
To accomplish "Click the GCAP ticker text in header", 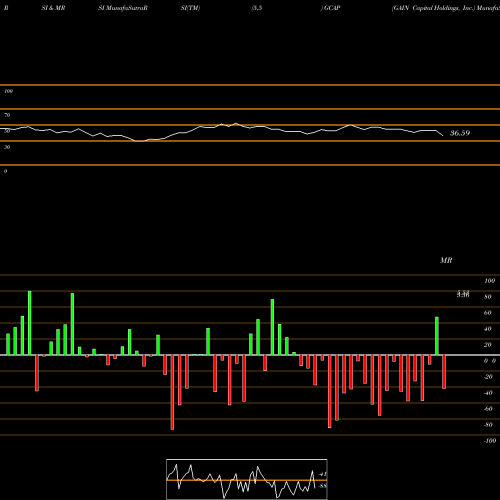I will coord(332,8).
